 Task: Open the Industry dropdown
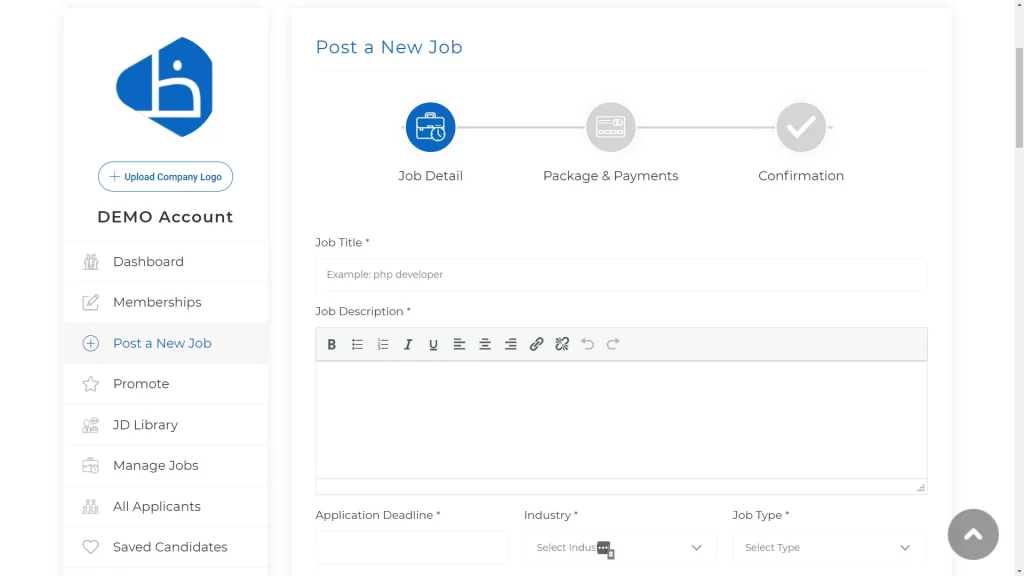click(x=620, y=547)
